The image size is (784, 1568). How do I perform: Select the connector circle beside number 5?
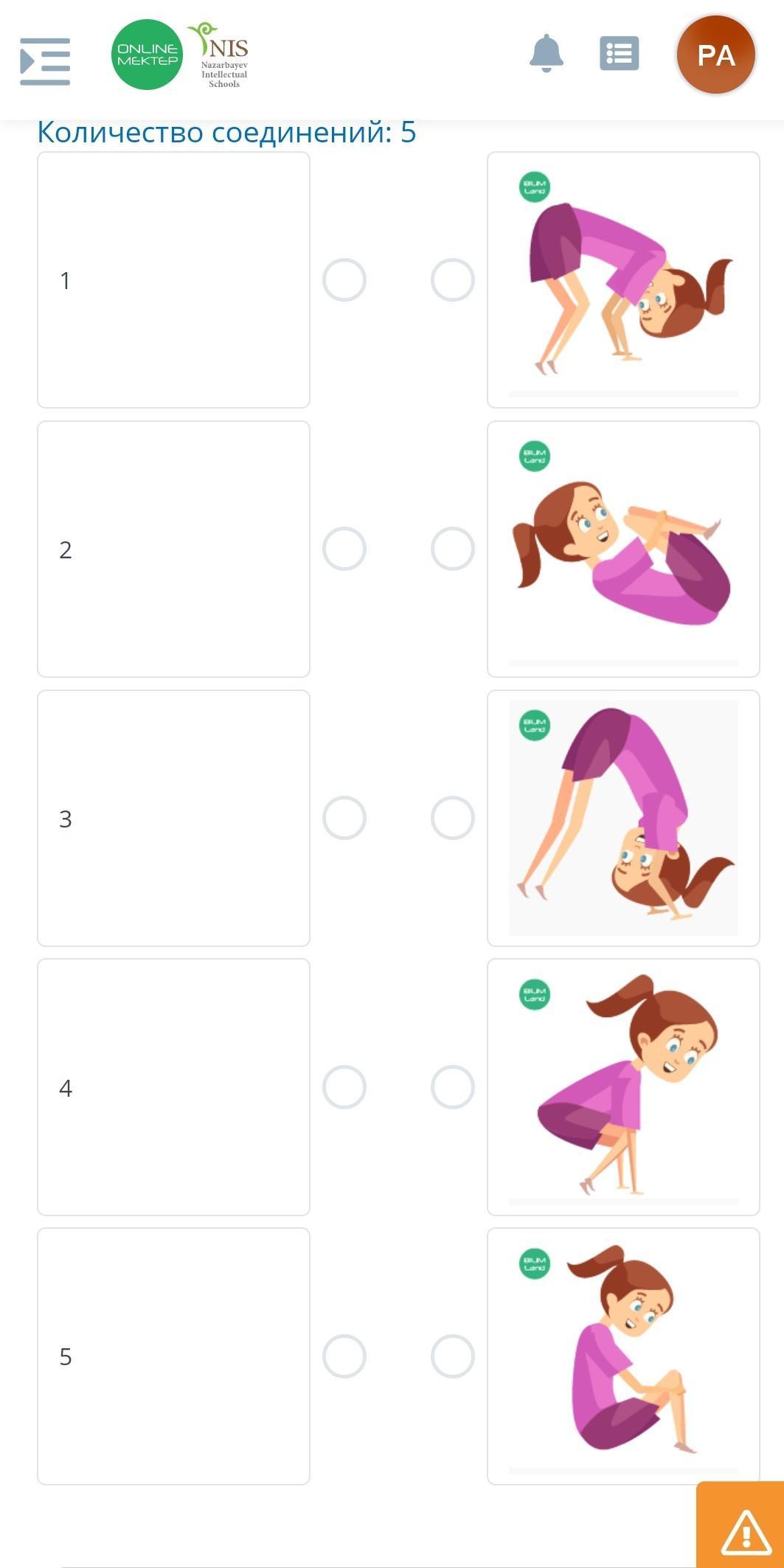click(x=344, y=1356)
